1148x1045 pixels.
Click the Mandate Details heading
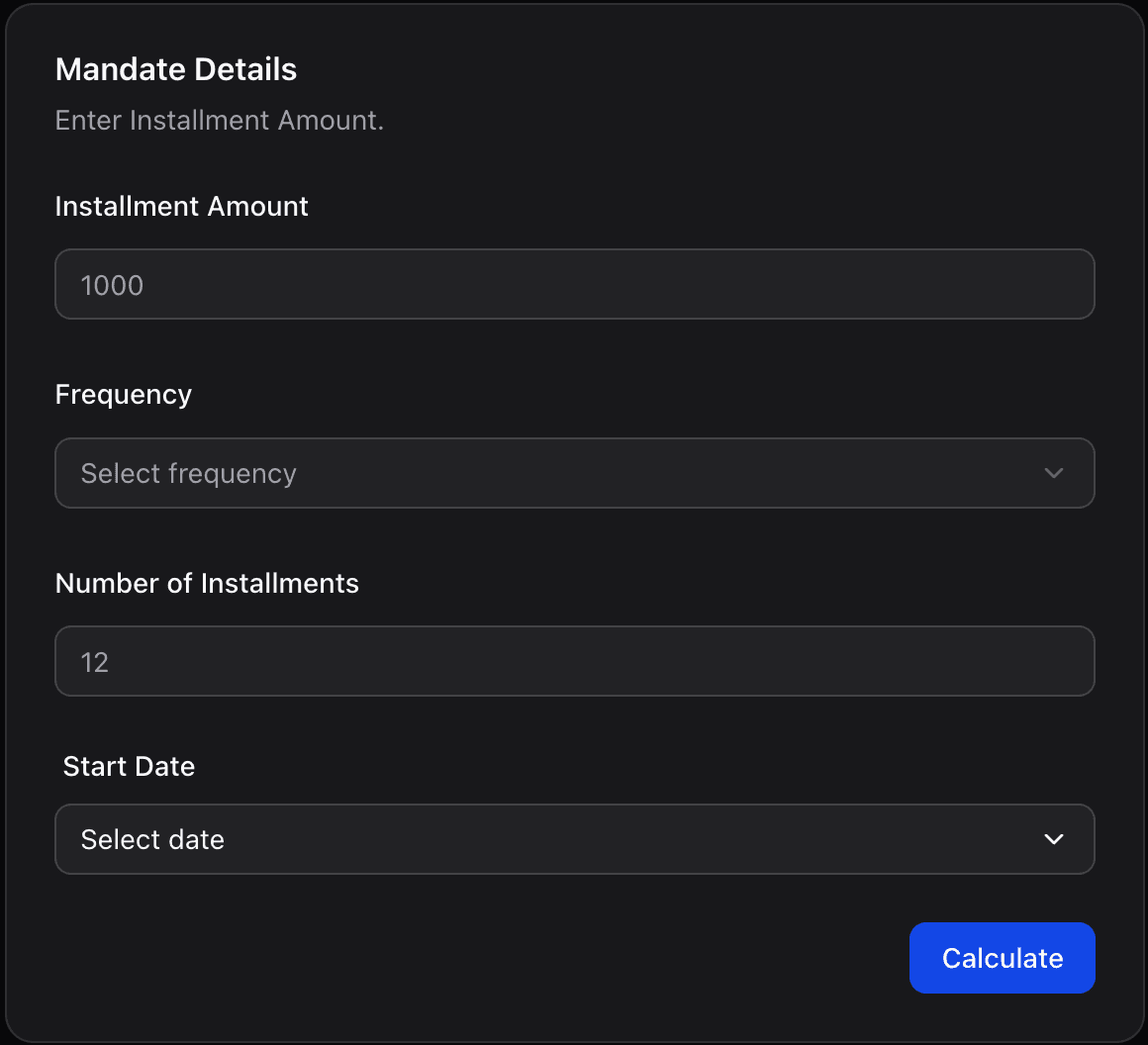click(x=176, y=69)
